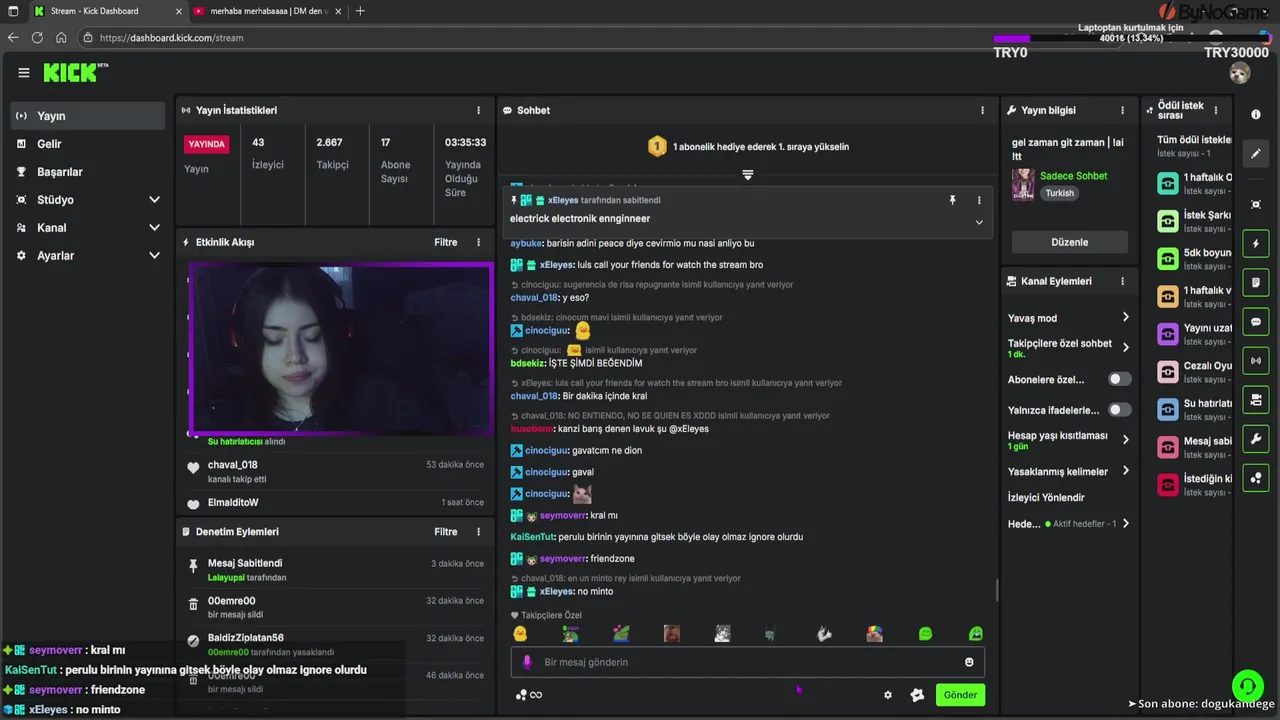
Task: Open Takipçilere özel sohbet options
Action: (1069, 348)
